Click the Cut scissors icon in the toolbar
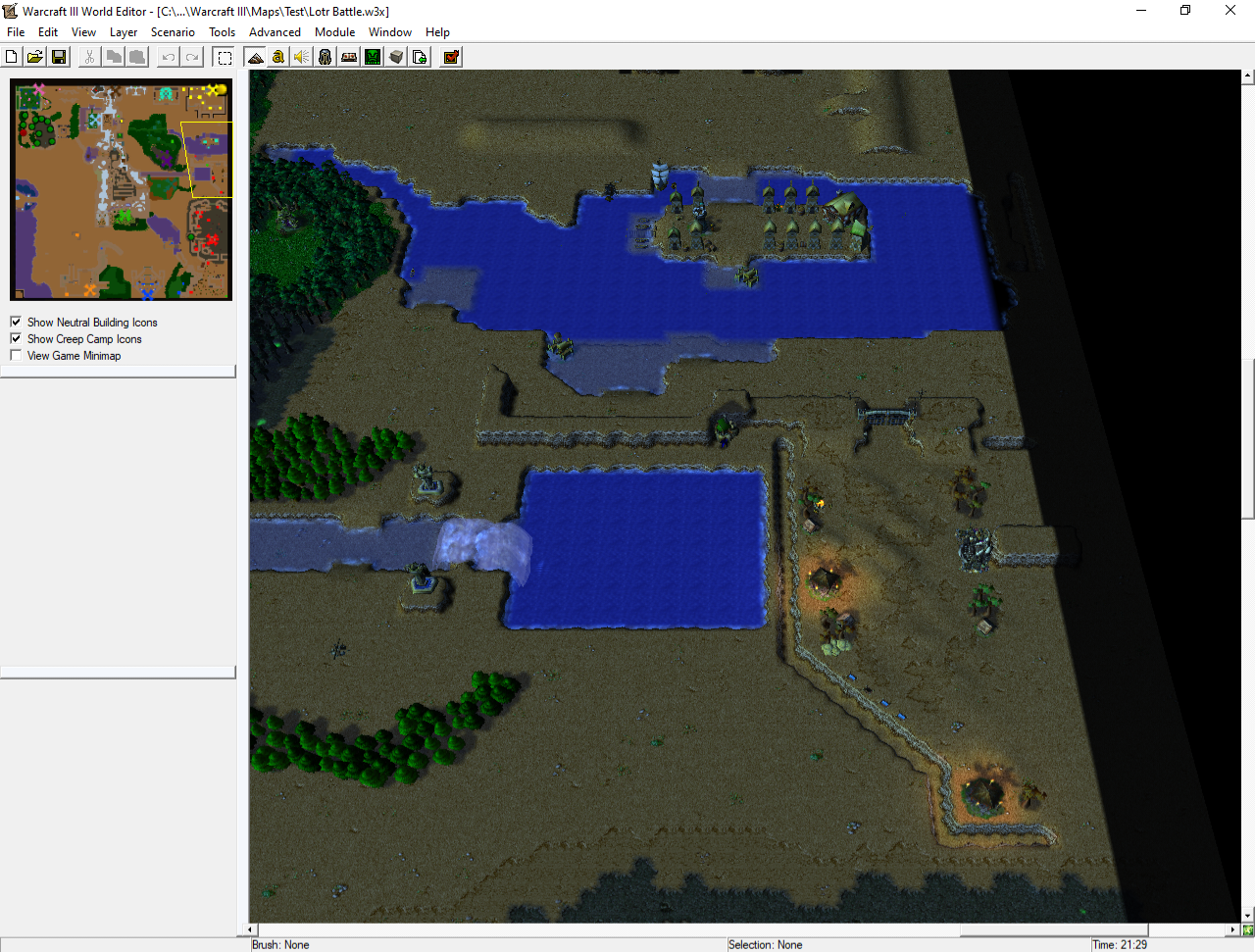 point(89,57)
